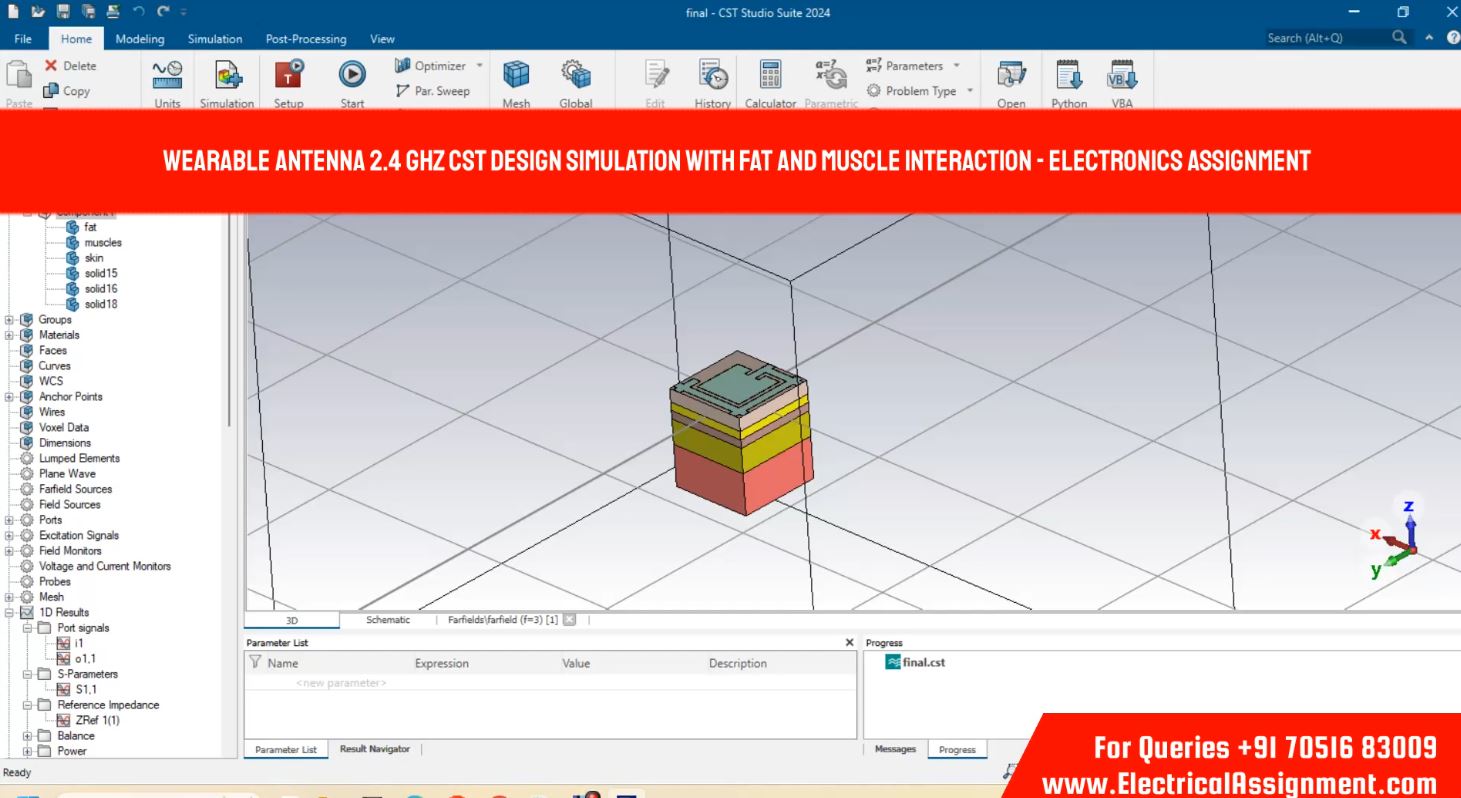The height and width of the screenshot is (798, 1461).
Task: Switch to the Modeling ribbon tab
Action: tap(140, 39)
